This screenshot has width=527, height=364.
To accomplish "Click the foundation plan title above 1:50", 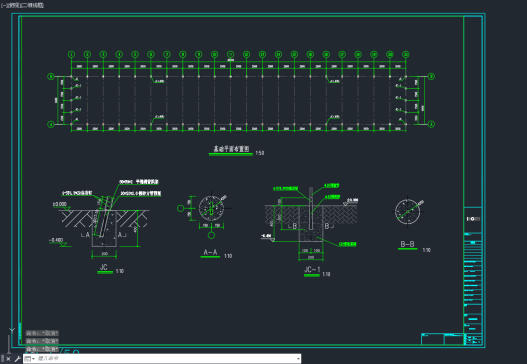I will (232, 149).
